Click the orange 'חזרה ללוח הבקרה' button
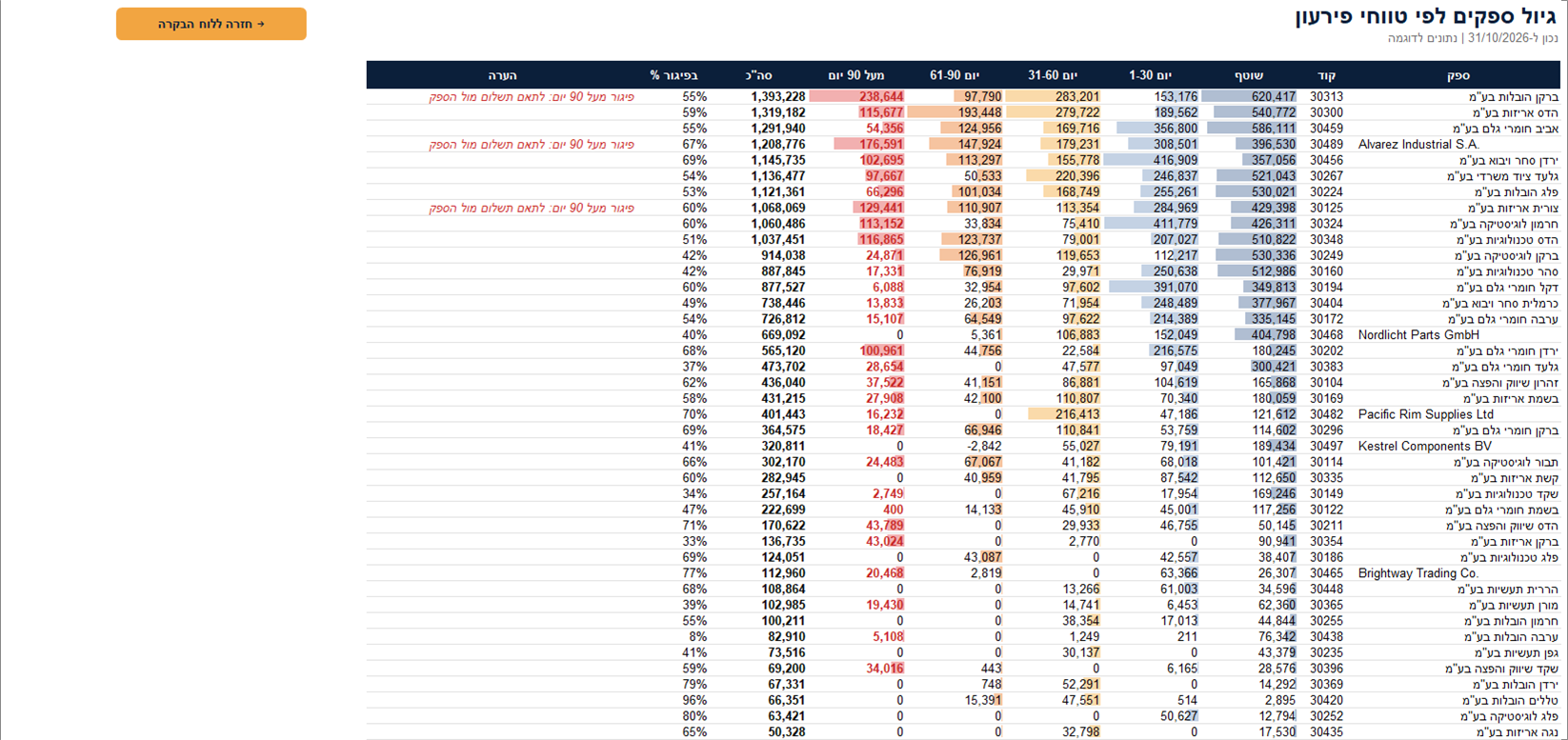The image size is (1568, 740). (211, 24)
